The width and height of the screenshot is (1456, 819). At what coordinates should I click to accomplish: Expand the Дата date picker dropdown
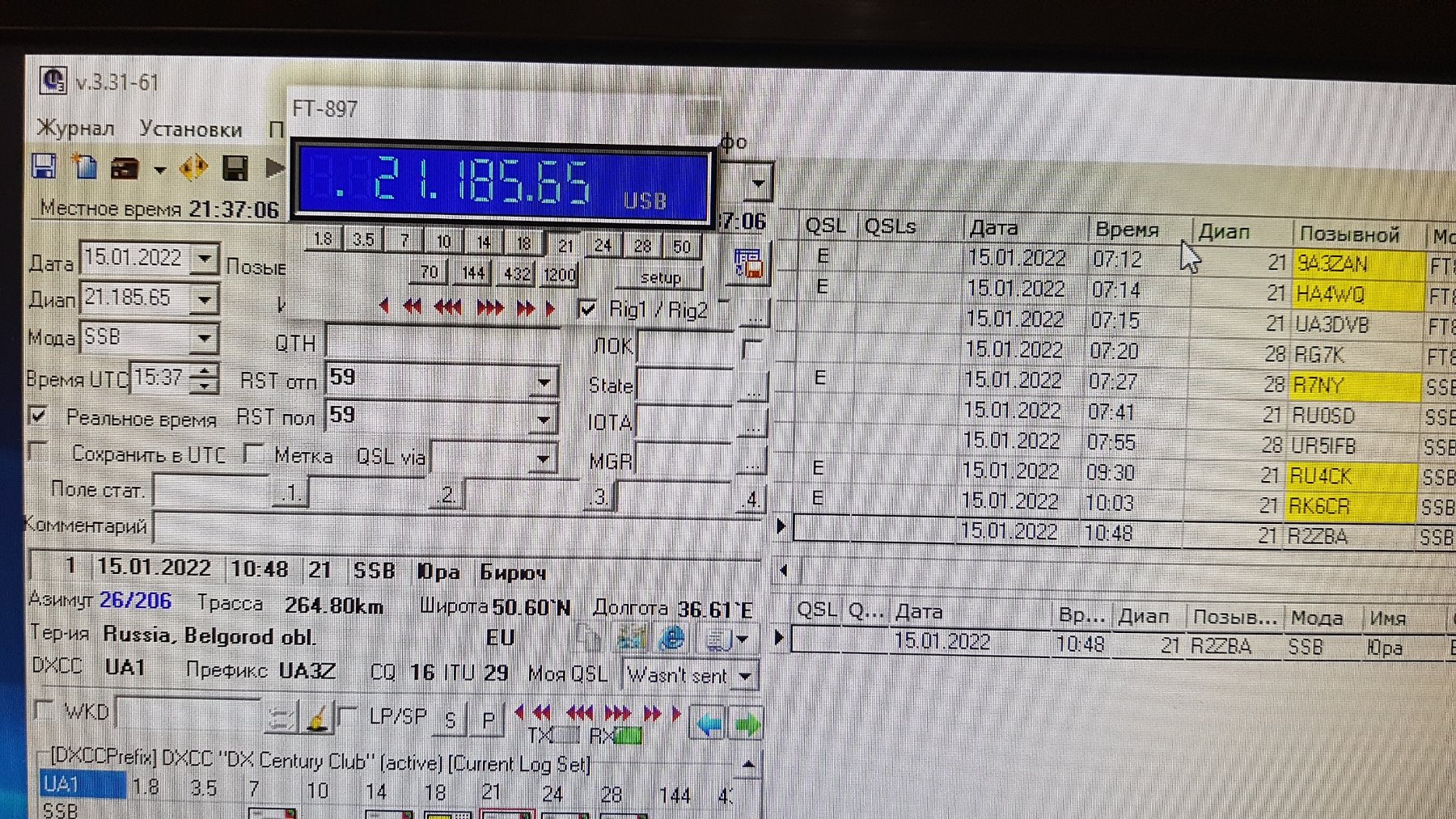(205, 259)
